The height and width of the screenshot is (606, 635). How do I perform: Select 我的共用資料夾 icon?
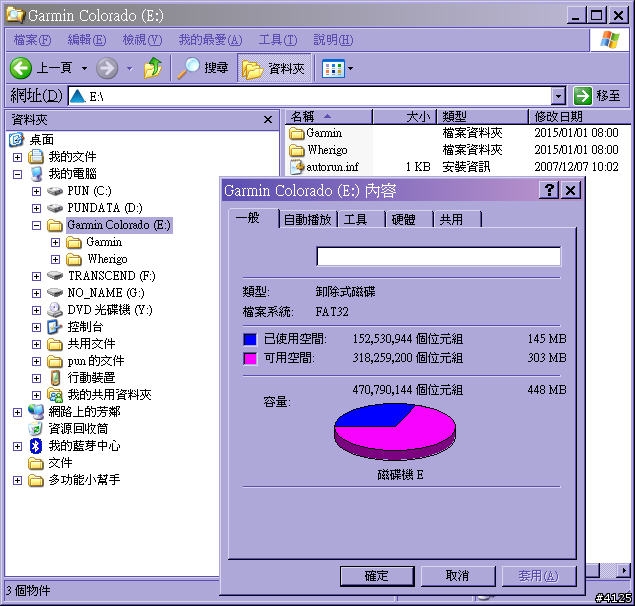coord(55,395)
